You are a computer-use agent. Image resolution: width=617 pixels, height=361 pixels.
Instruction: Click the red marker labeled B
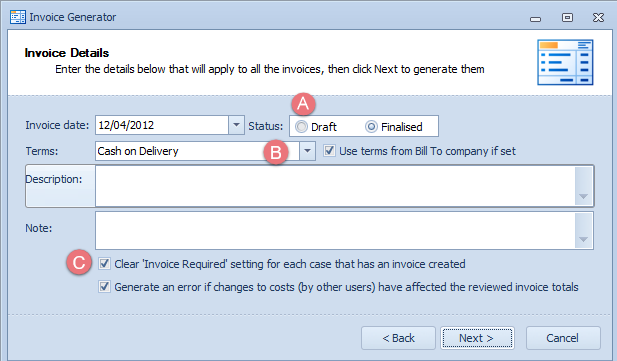click(275, 152)
